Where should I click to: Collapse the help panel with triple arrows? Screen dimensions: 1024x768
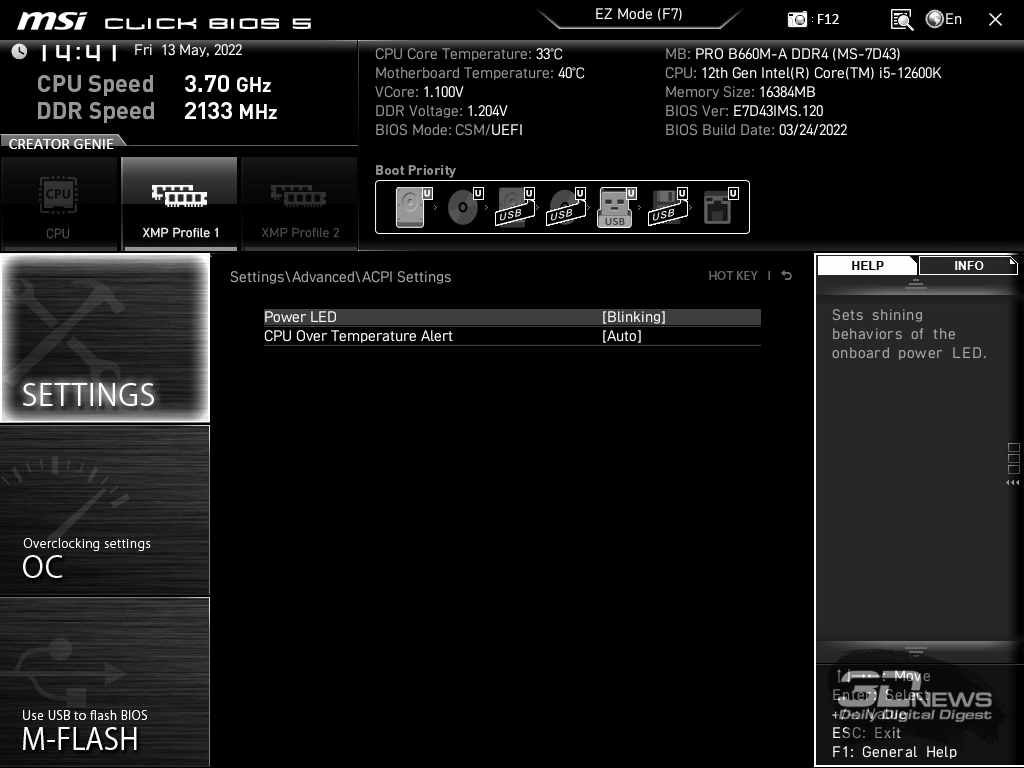(x=1012, y=483)
